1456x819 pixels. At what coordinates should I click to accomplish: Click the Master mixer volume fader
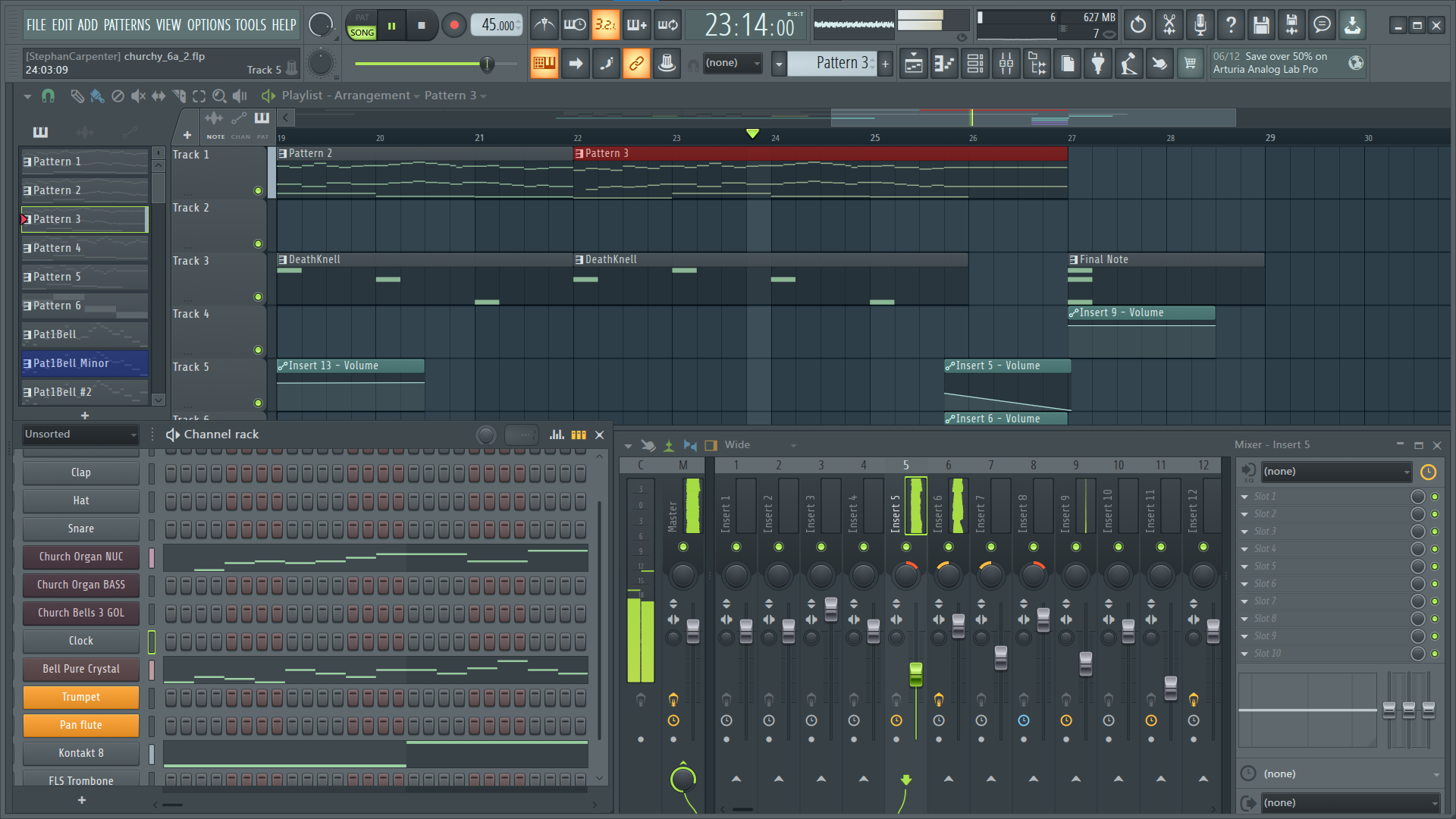693,630
